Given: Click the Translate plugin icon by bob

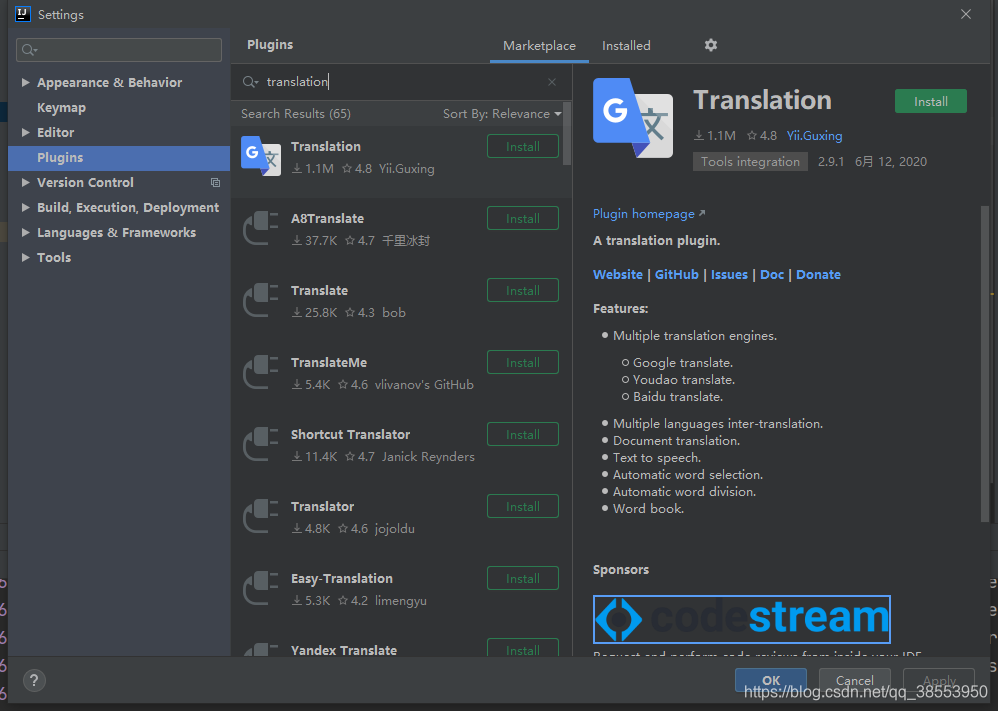Looking at the screenshot, I should (x=261, y=300).
